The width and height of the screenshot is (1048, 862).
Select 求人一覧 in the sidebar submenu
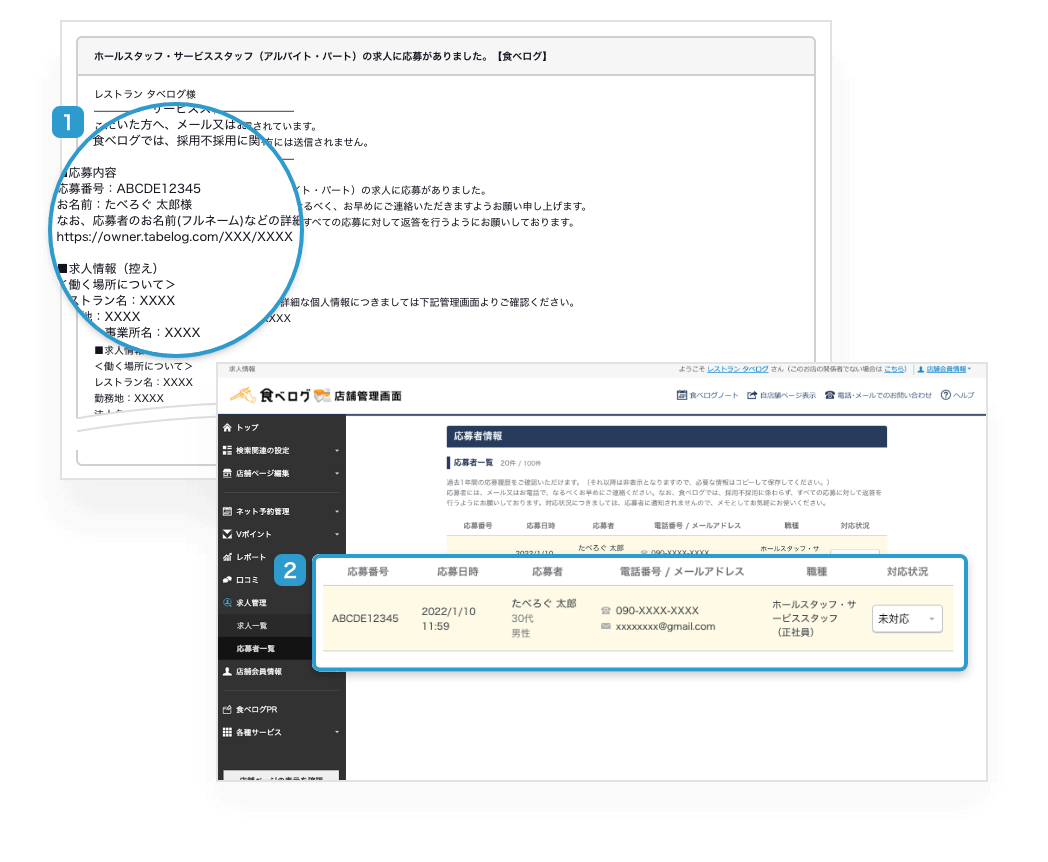(252, 625)
